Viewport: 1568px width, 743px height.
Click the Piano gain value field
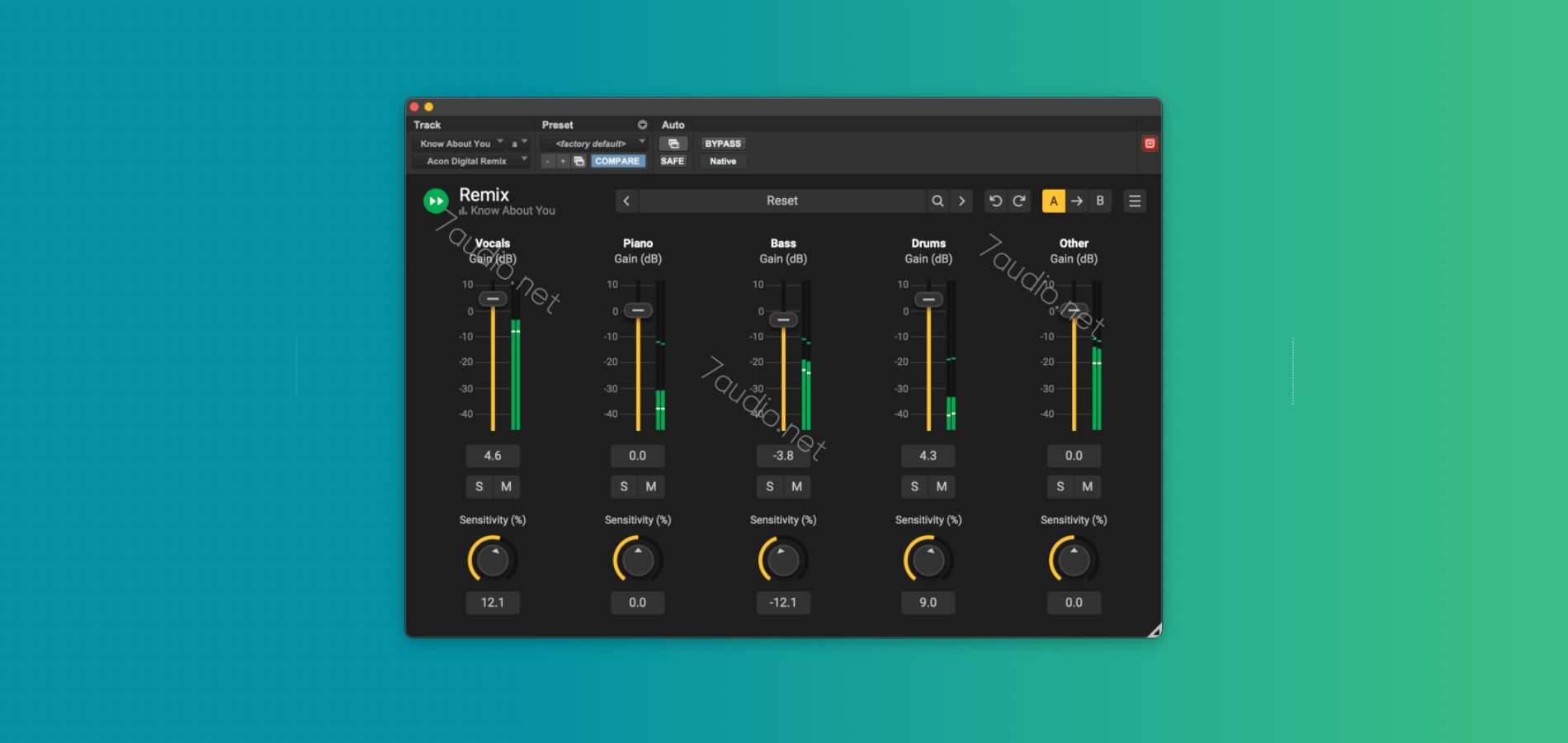click(638, 456)
